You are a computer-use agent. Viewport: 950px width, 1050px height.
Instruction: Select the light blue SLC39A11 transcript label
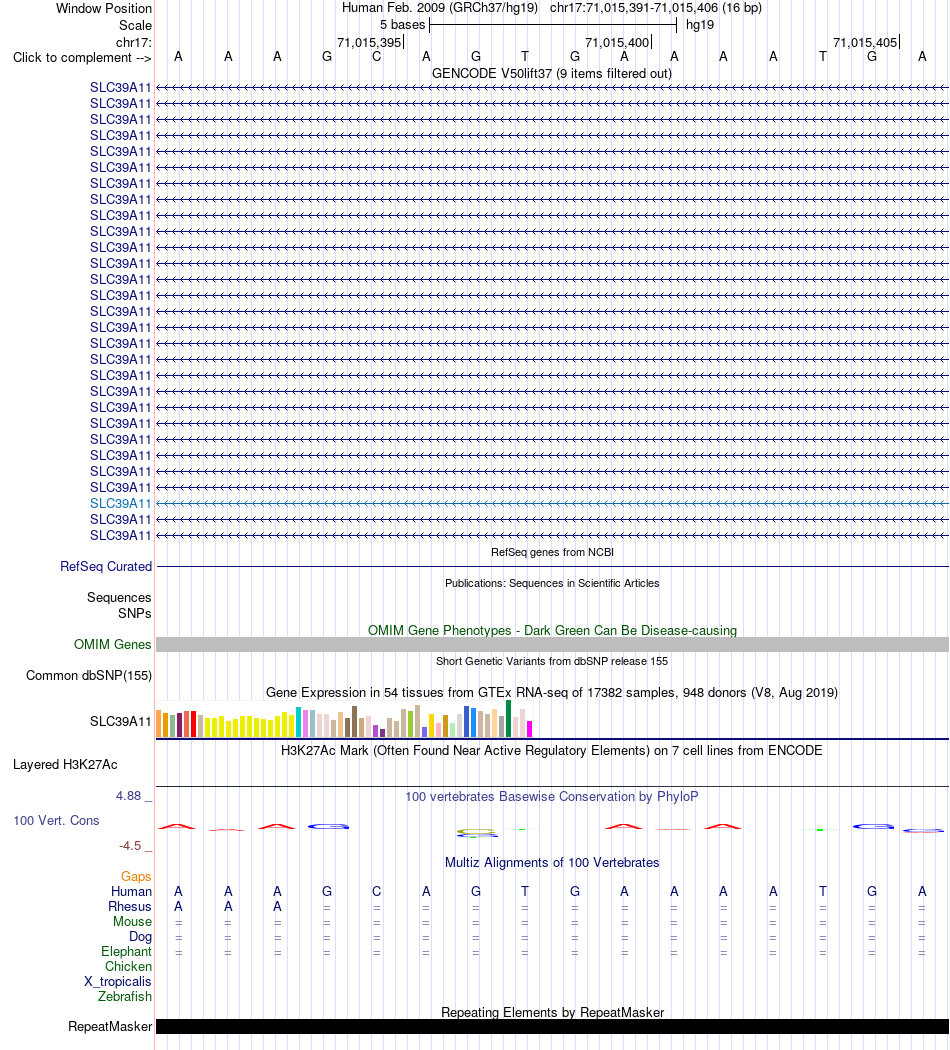tap(121, 504)
